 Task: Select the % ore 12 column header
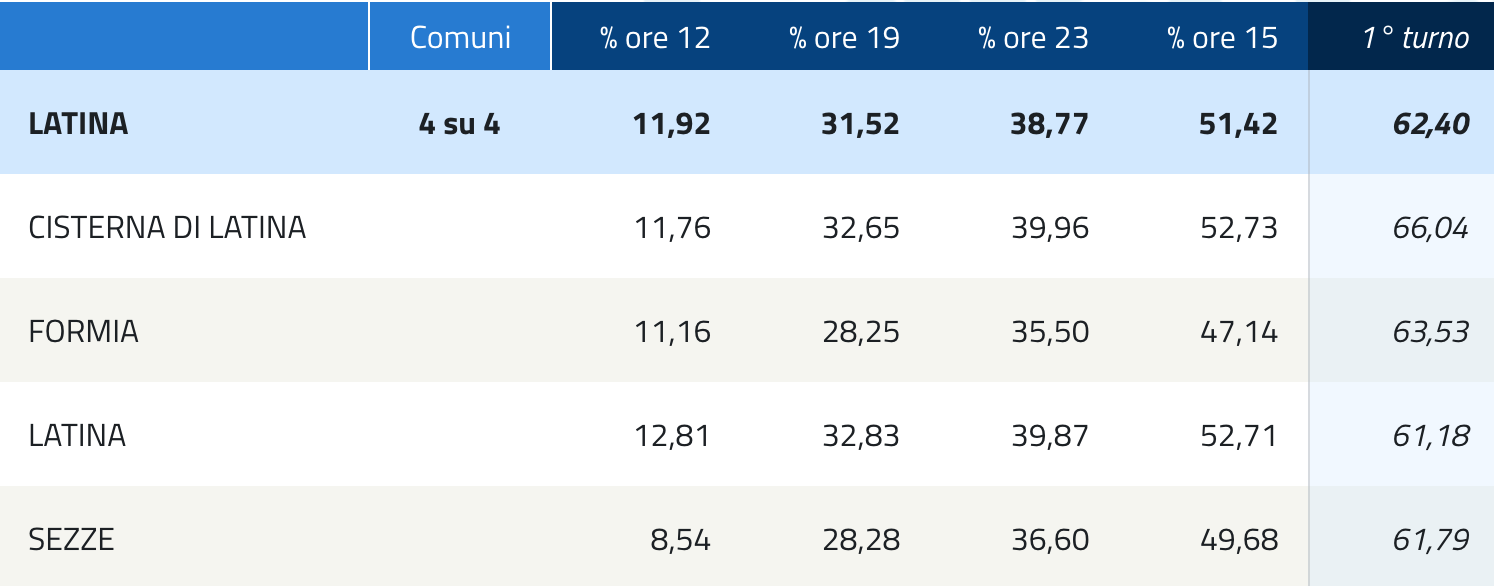655,38
